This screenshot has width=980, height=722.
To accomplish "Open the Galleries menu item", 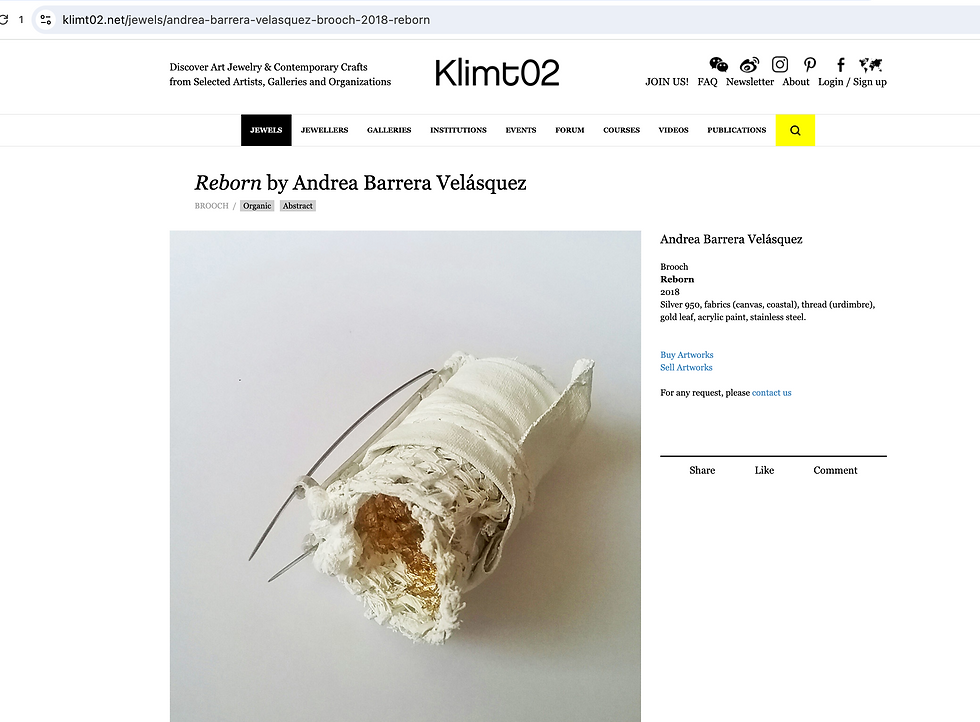I will (389, 130).
